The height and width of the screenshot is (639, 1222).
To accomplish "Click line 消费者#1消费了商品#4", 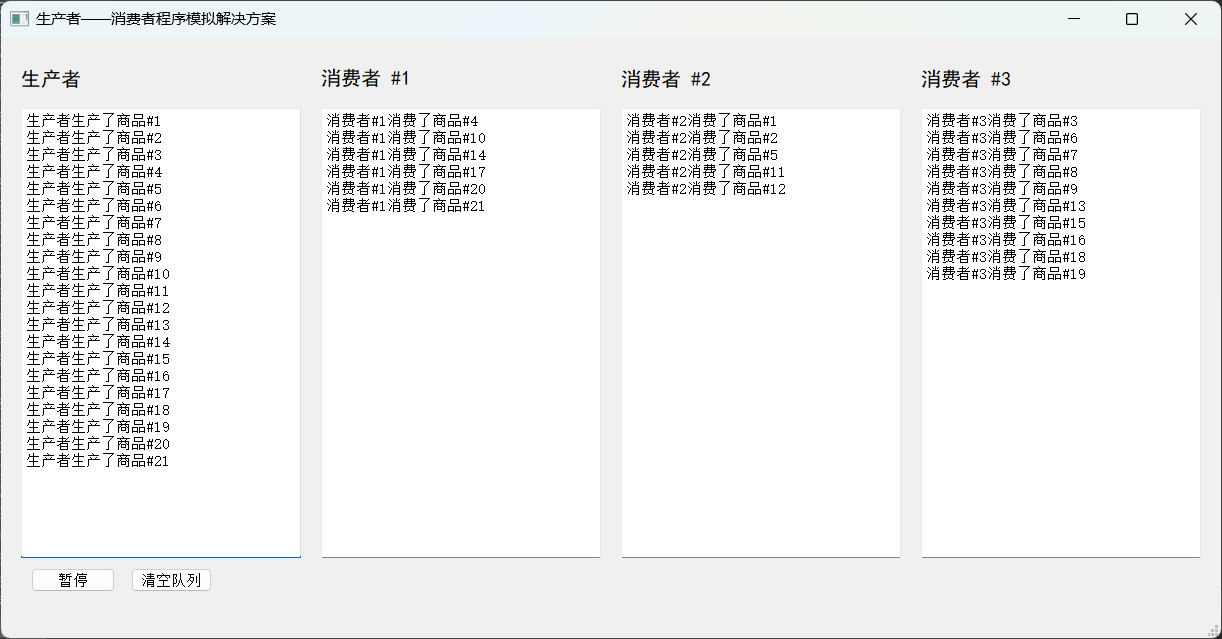I will tap(402, 121).
